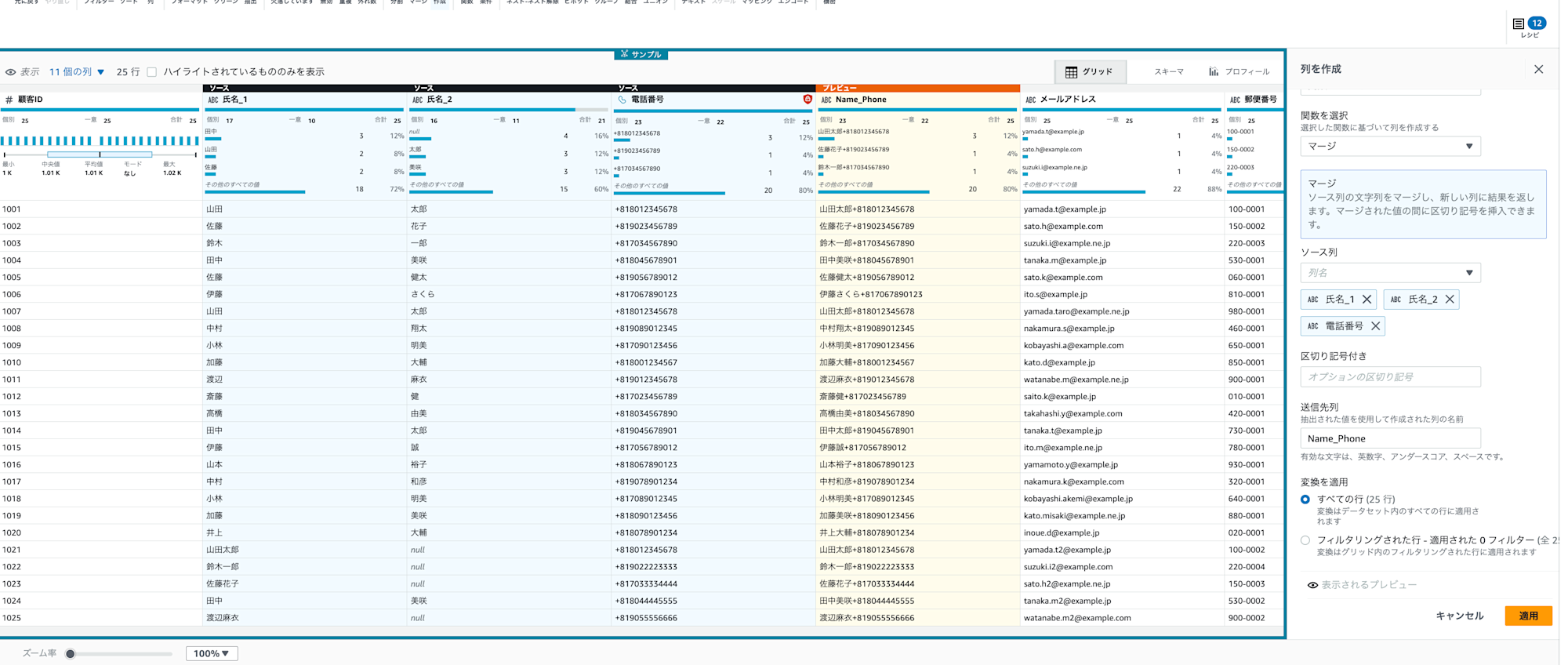This screenshot has width=1568, height=665.
Task: Select the Name_Phone preview column header
Action: click(x=918, y=100)
